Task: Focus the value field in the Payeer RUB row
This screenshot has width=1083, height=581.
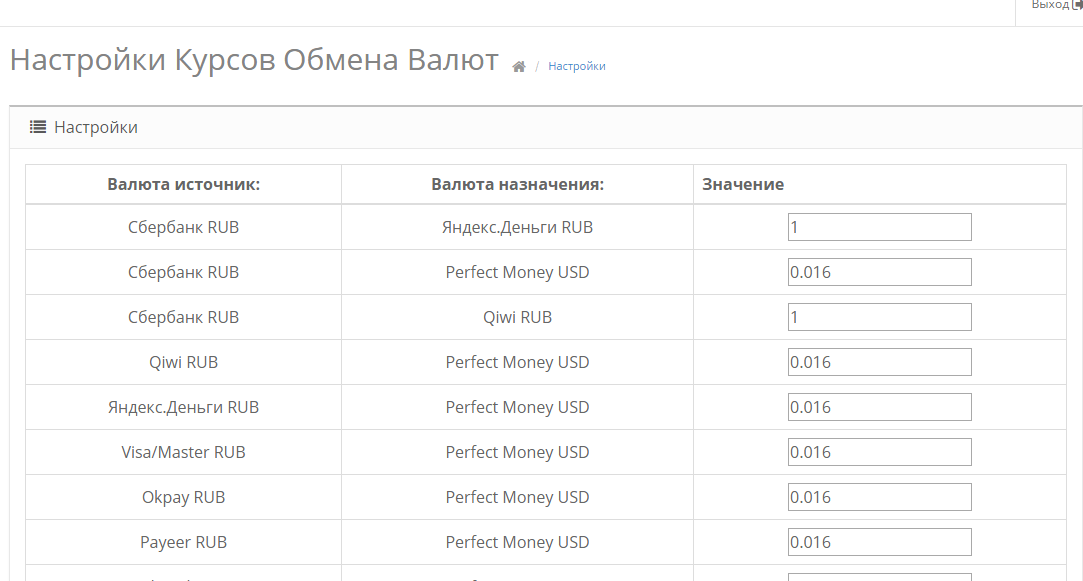Action: [879, 542]
